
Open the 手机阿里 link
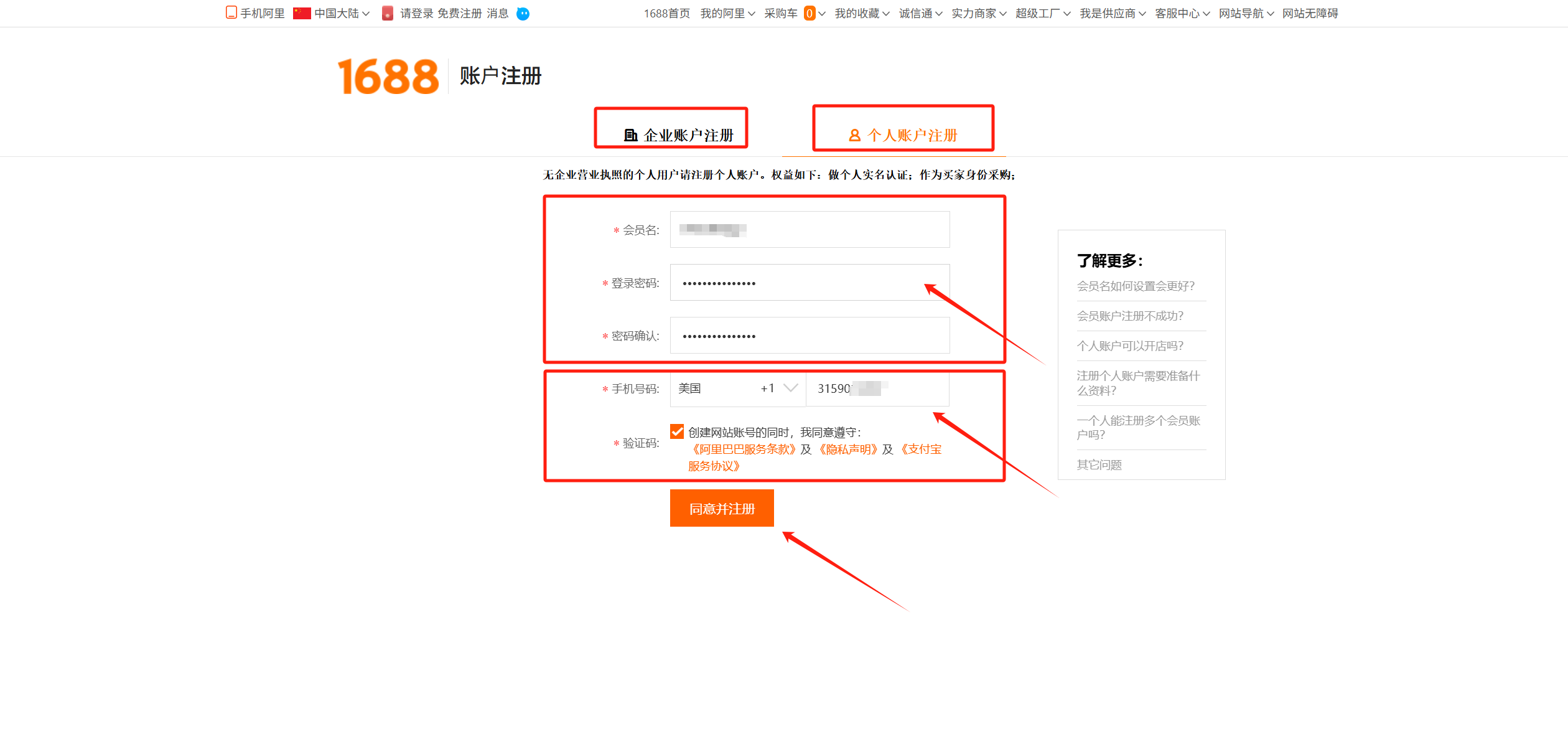(262, 13)
